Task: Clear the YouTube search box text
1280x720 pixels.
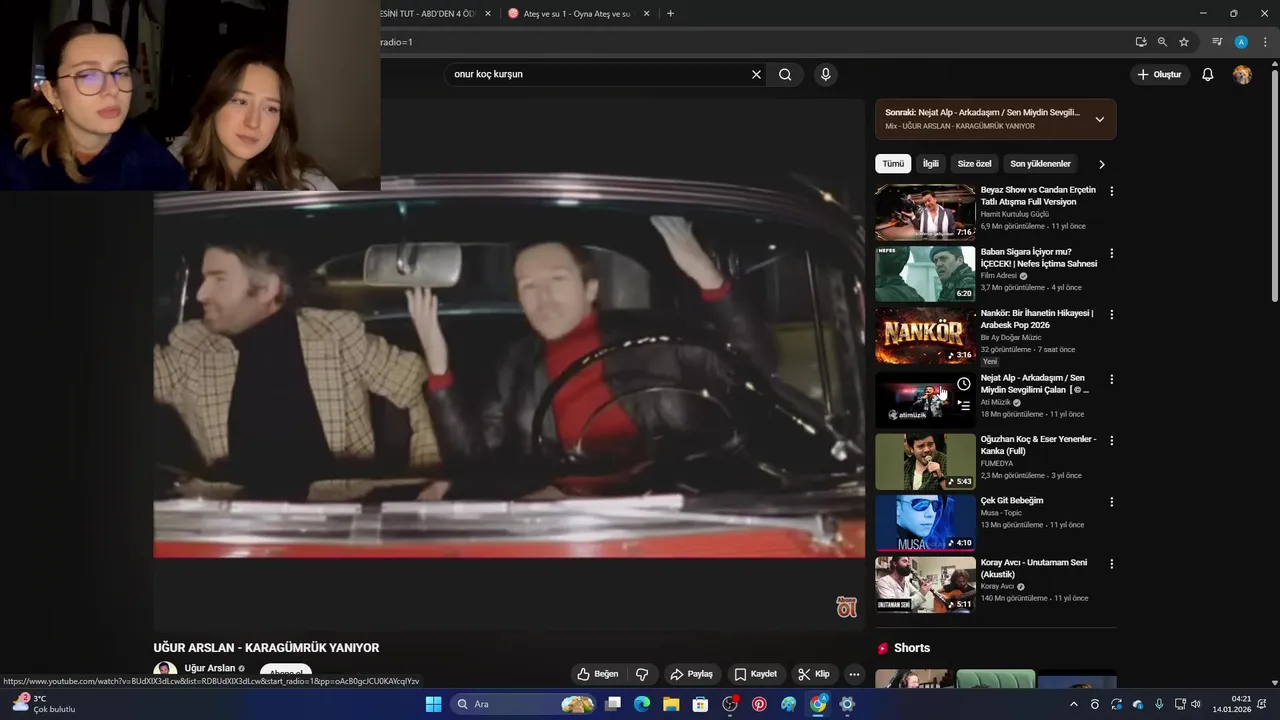Action: pyautogui.click(x=756, y=74)
